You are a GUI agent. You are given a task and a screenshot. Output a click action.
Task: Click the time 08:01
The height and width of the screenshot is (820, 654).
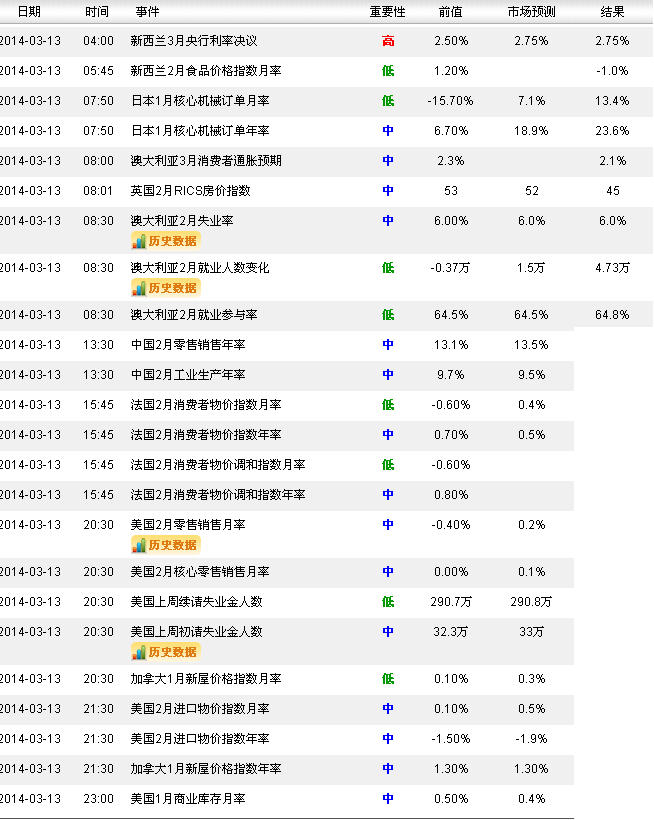[98, 191]
